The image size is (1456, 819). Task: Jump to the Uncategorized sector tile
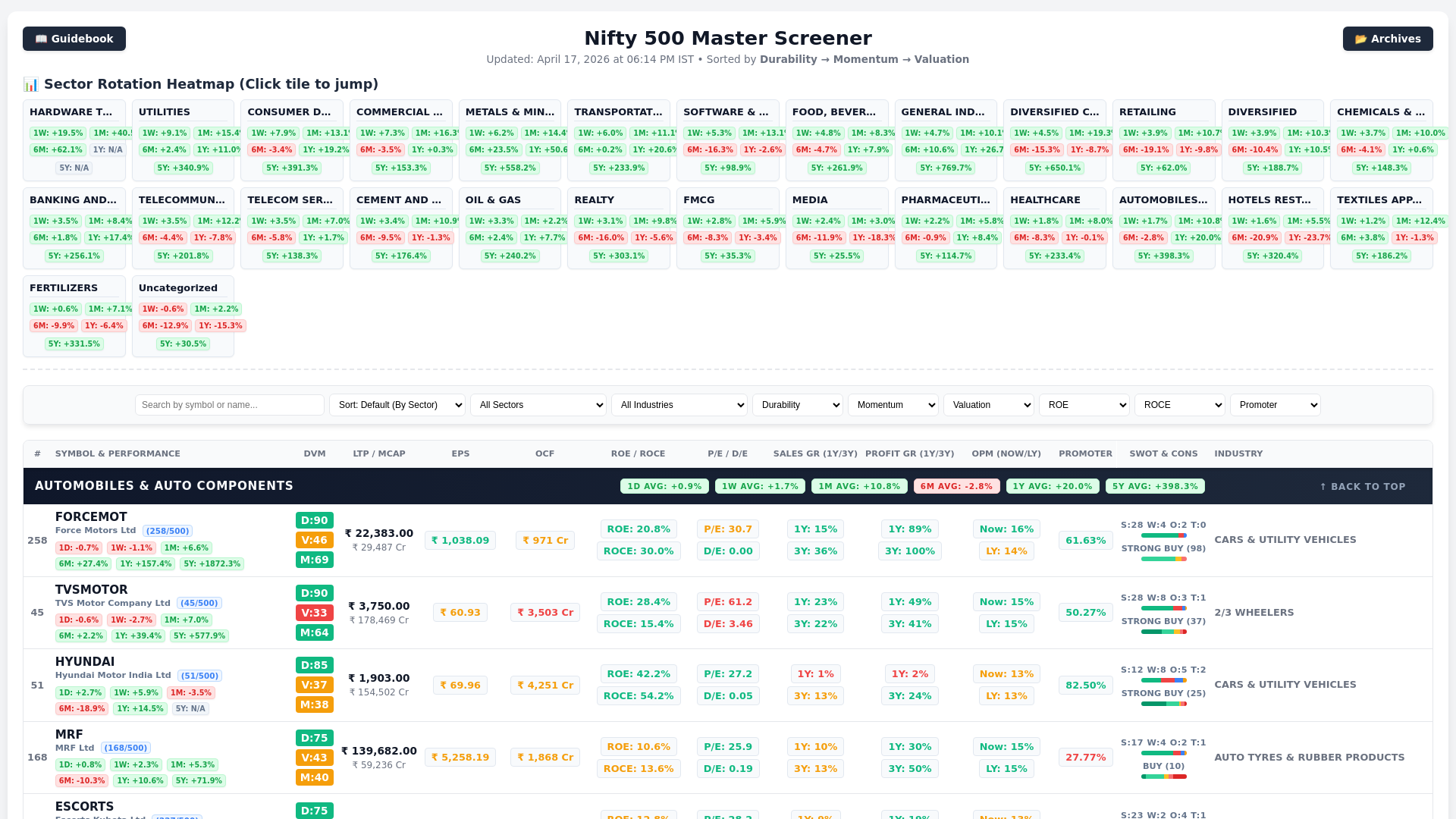183,316
